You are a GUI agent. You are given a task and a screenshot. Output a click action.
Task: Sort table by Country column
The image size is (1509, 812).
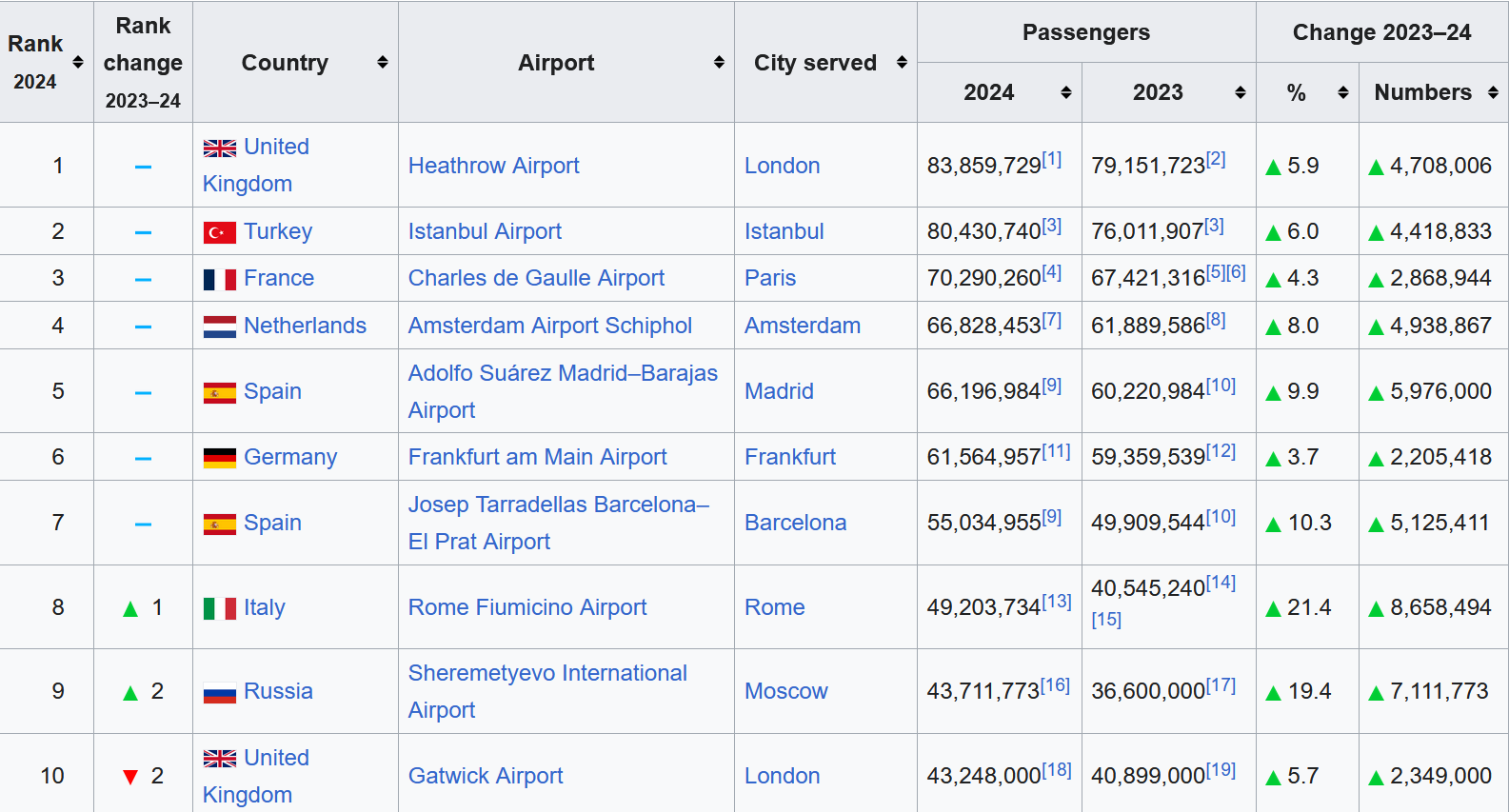[x=382, y=62]
